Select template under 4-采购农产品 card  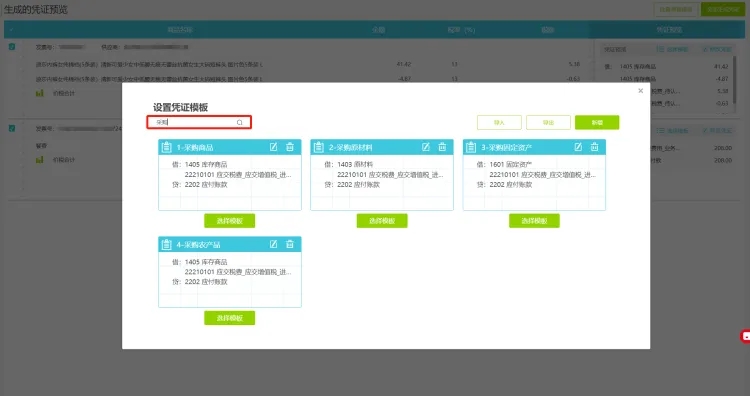point(230,318)
